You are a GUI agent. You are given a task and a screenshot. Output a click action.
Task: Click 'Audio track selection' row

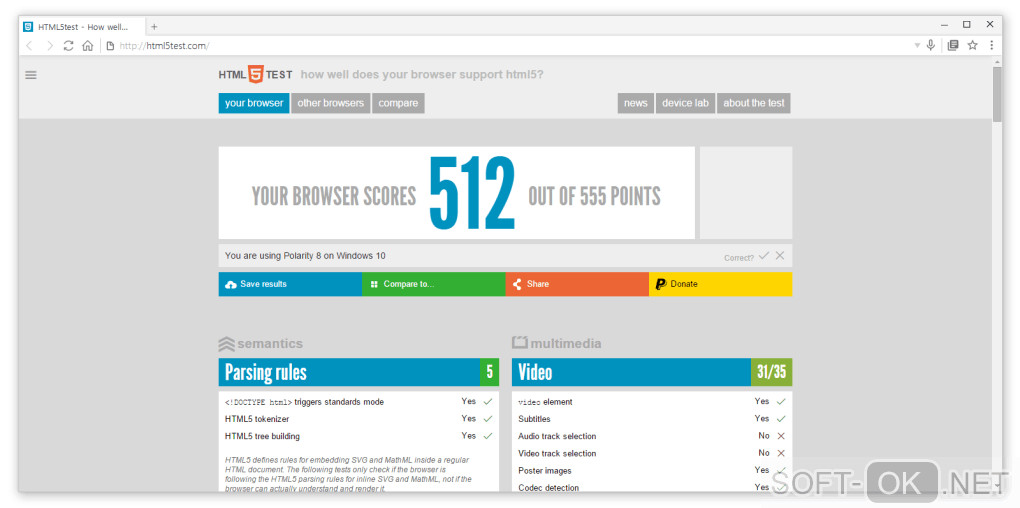[x=652, y=436]
